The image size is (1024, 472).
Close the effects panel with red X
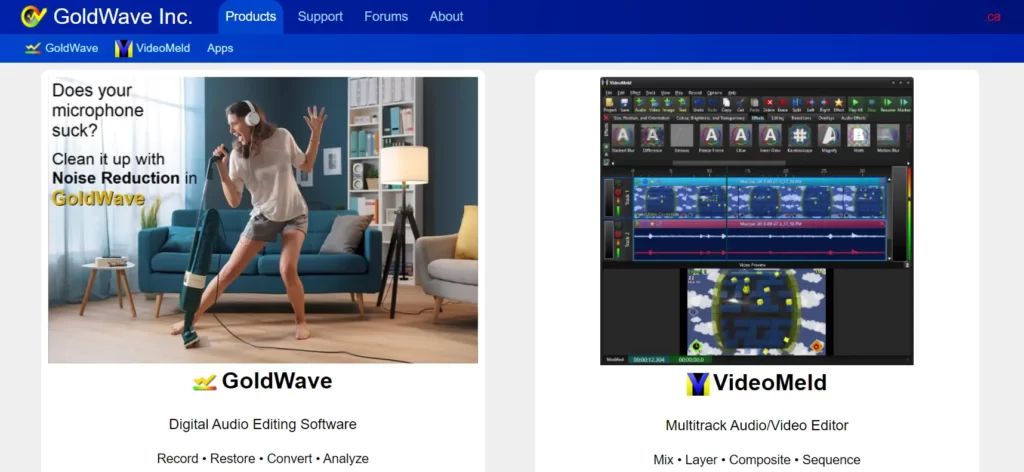(606, 118)
